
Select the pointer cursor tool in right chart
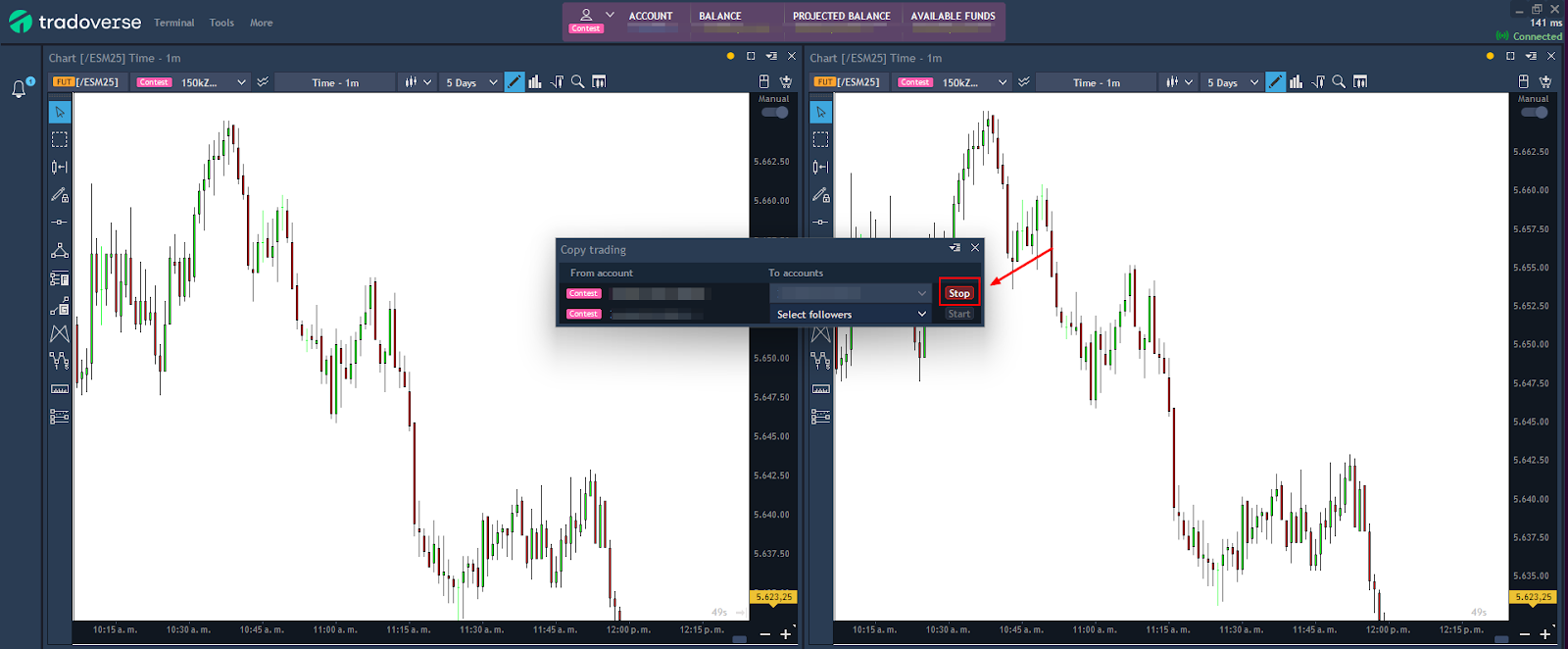(821, 112)
